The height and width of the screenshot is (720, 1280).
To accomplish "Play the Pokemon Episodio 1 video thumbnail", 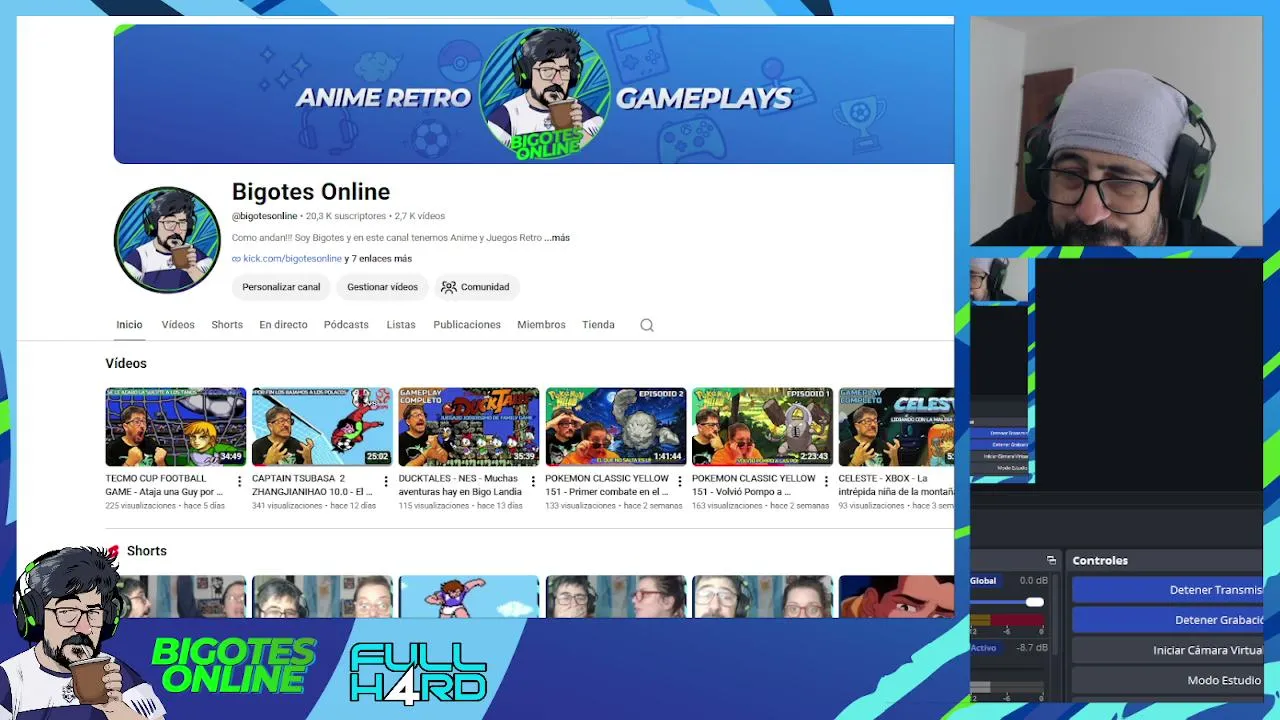I will 763,427.
